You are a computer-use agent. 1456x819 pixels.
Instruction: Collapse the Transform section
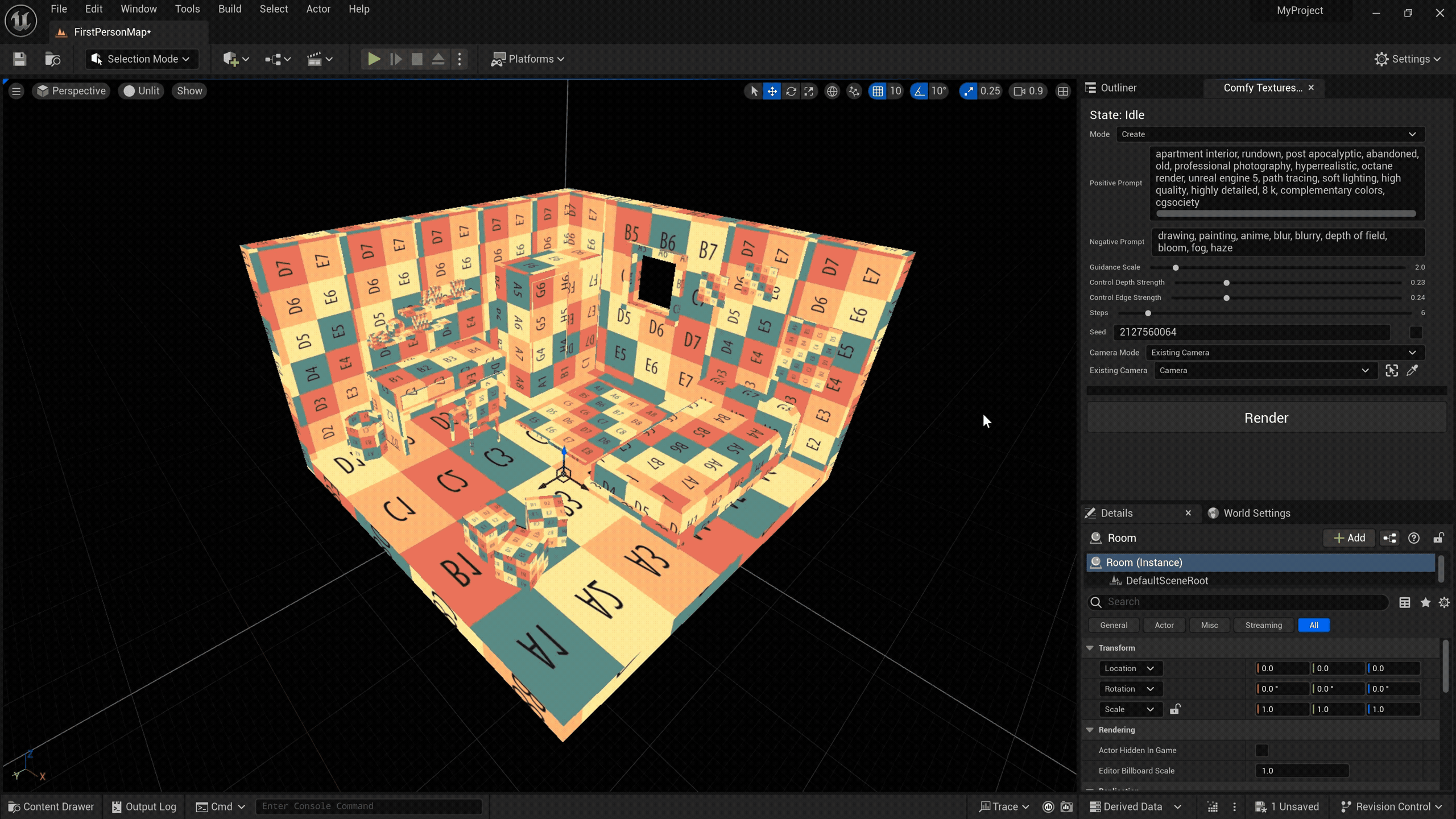pos(1090,648)
